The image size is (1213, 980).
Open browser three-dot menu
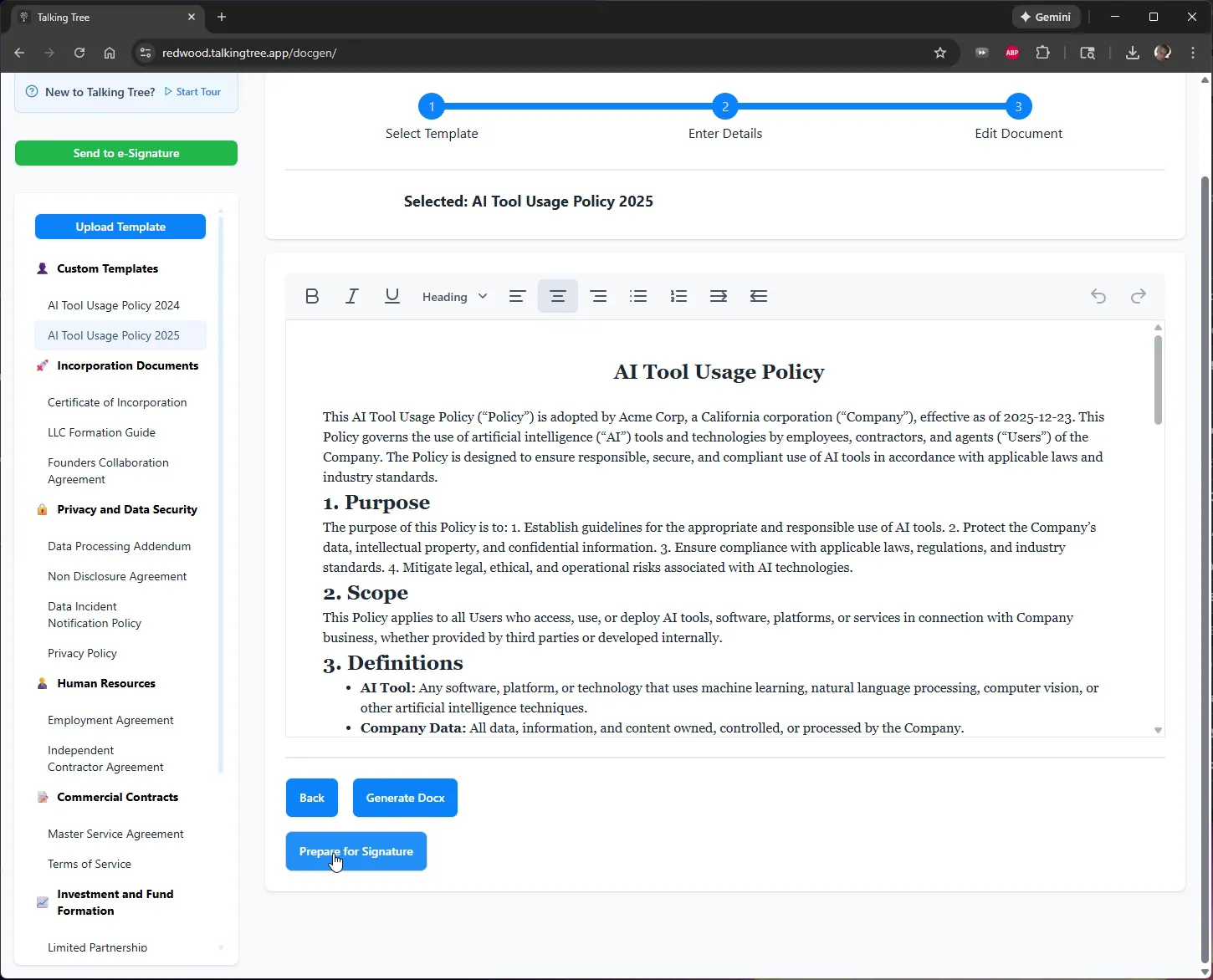tap(1193, 53)
